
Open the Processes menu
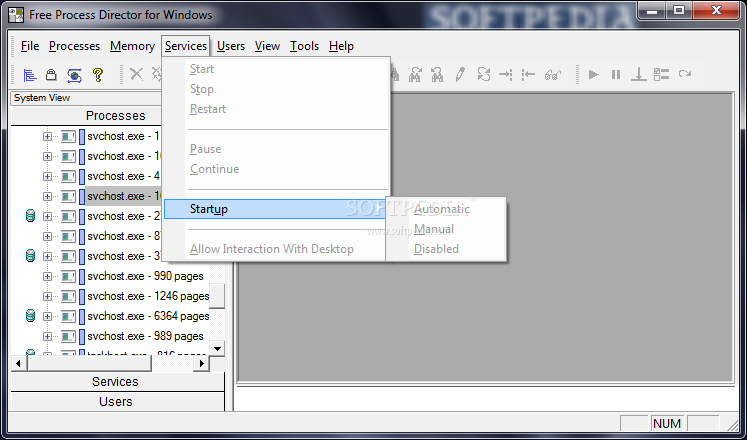(x=74, y=46)
